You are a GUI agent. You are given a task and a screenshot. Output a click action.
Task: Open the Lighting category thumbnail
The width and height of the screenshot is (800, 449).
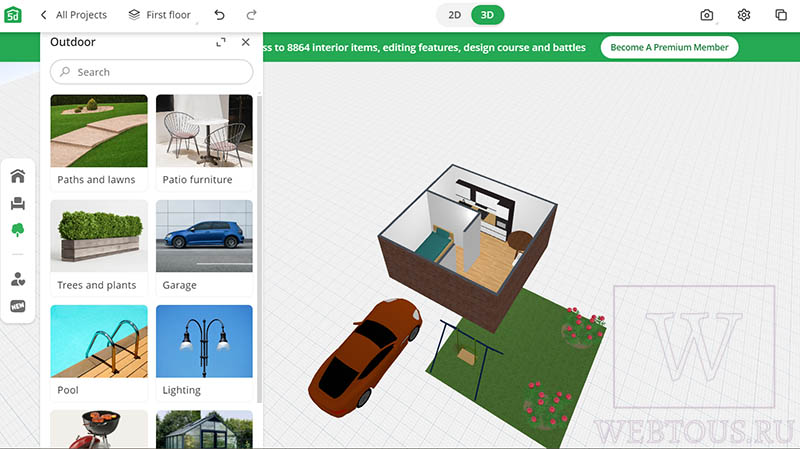(x=204, y=341)
